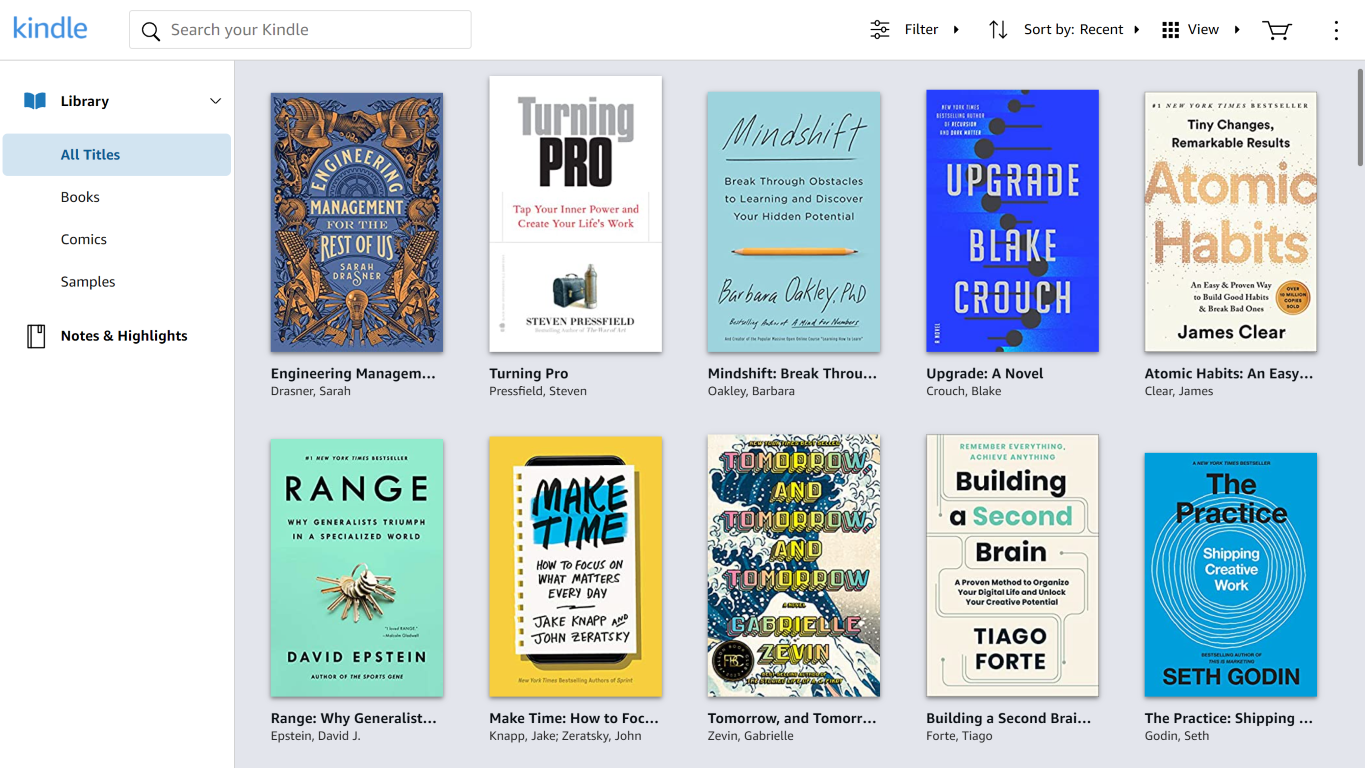The image size is (1365, 768).
Task: Select the Samples section
Action: (x=87, y=281)
